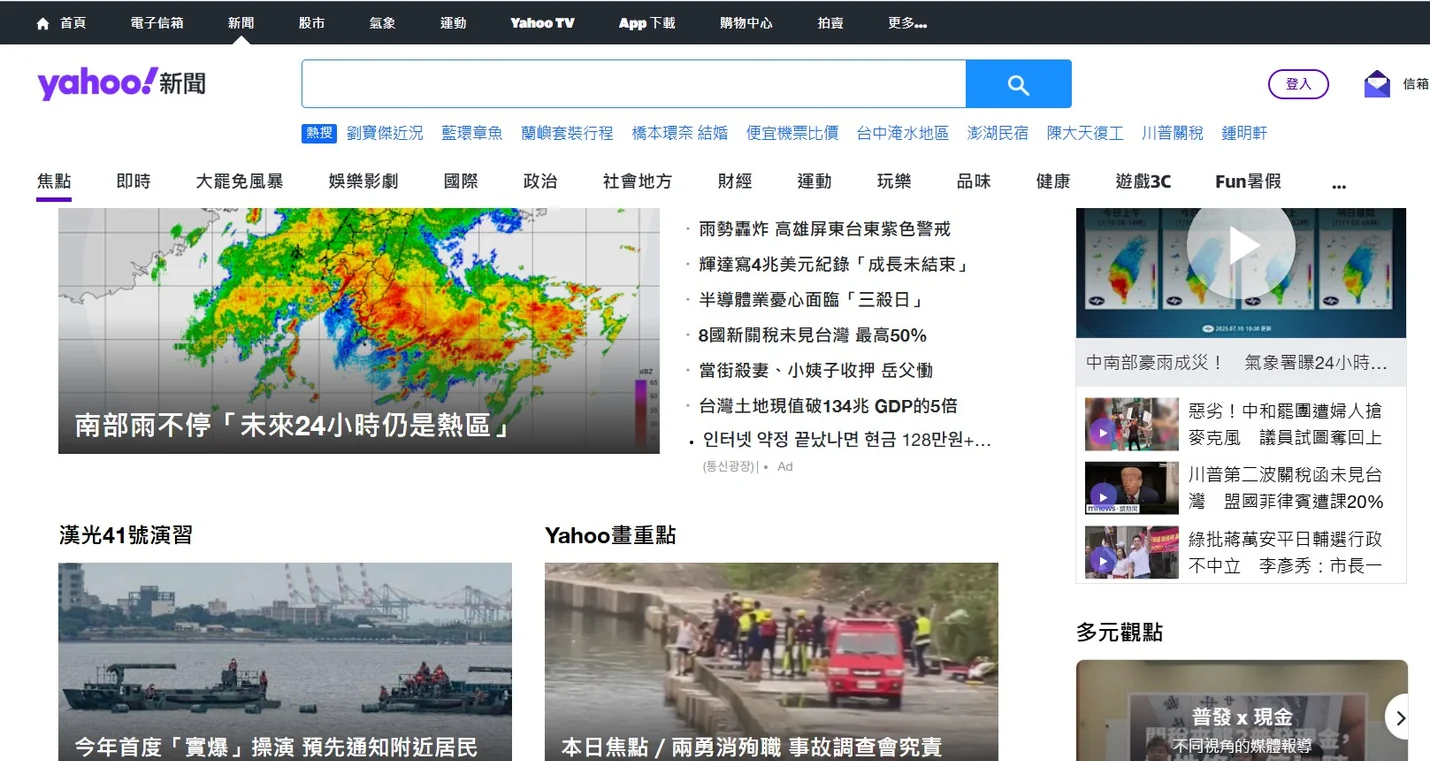
Task: Click the 登入 sign-in button
Action: pyautogui.click(x=1298, y=84)
